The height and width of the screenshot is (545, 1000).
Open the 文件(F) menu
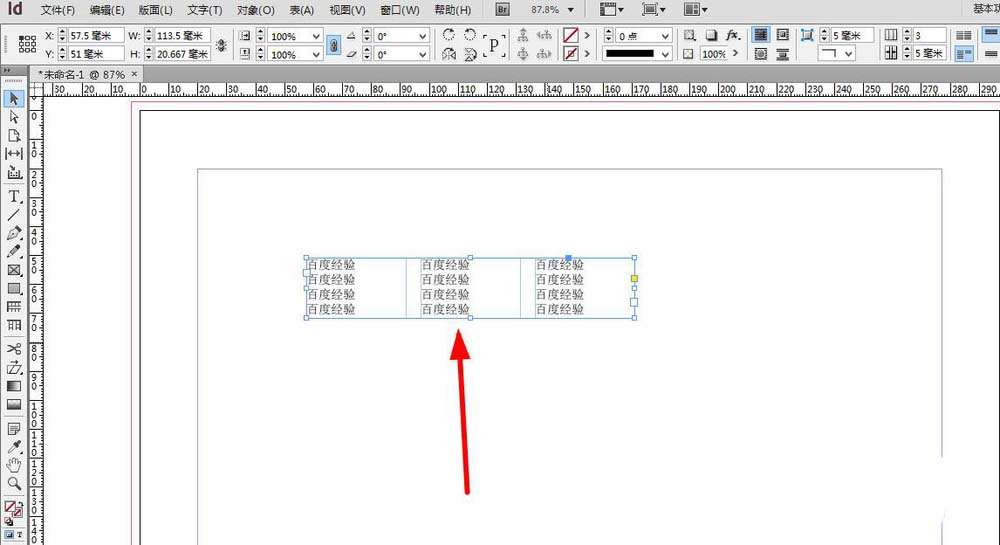click(x=57, y=10)
